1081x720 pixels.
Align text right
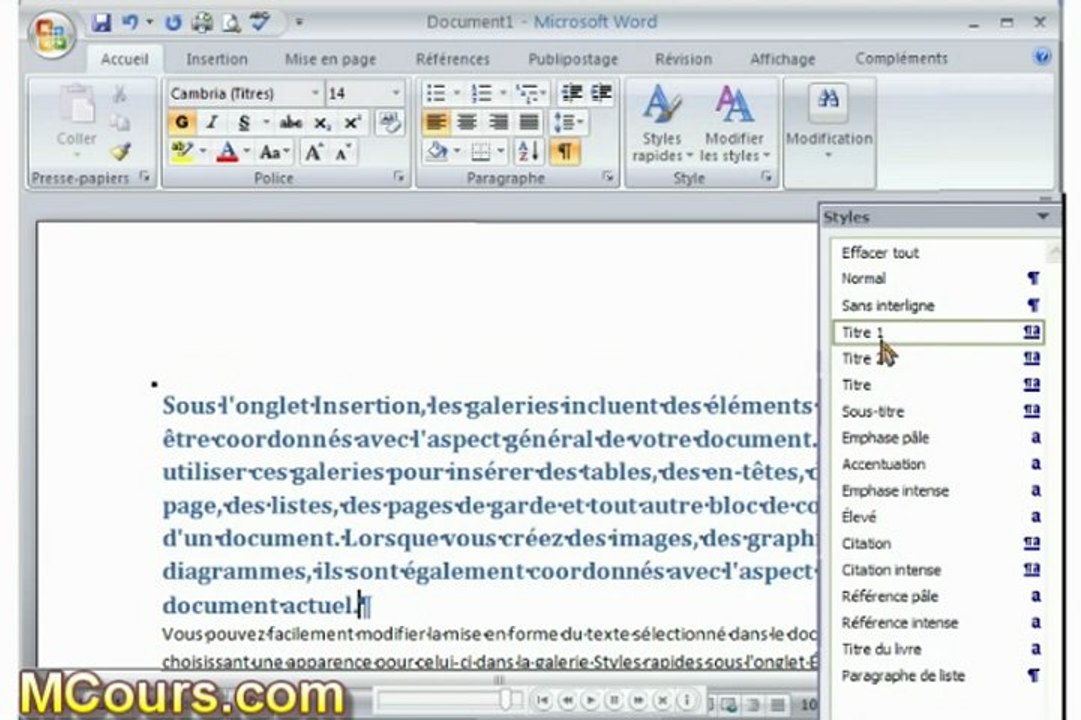point(498,123)
